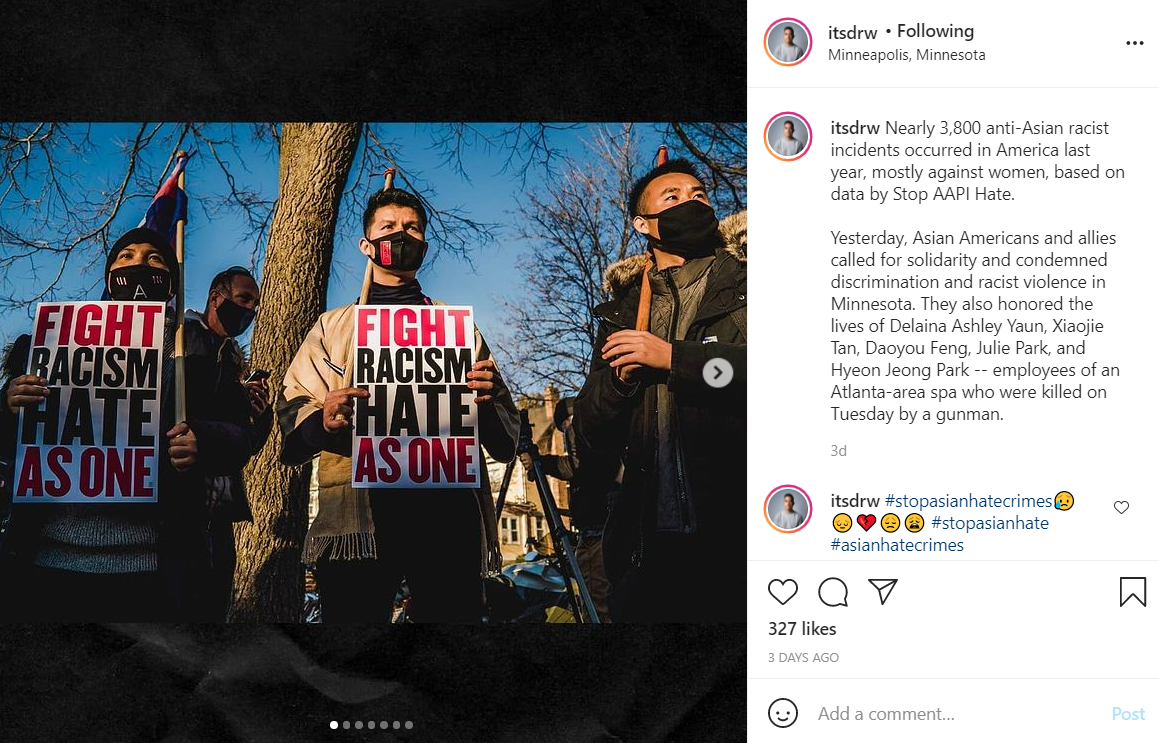Open comments via speech bubble icon
The height and width of the screenshot is (743, 1159).
pos(833,592)
